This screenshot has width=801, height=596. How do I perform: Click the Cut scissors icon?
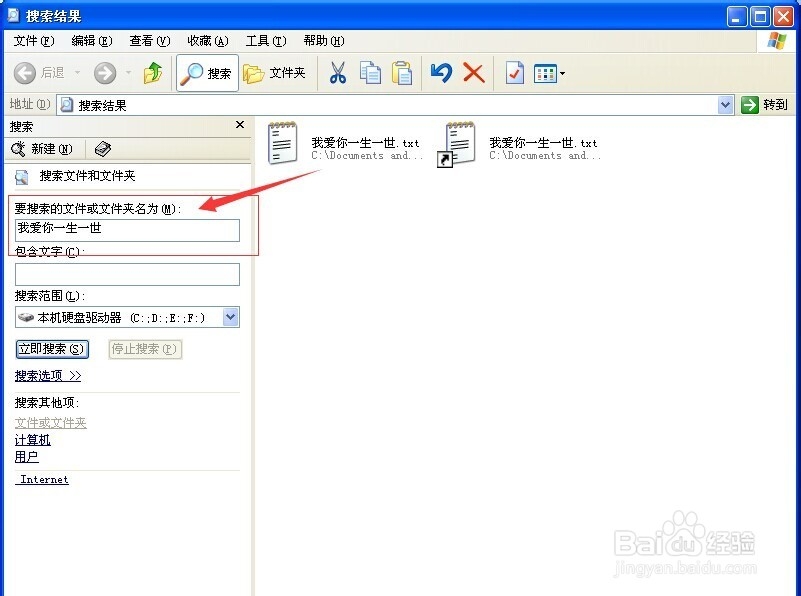click(x=337, y=73)
